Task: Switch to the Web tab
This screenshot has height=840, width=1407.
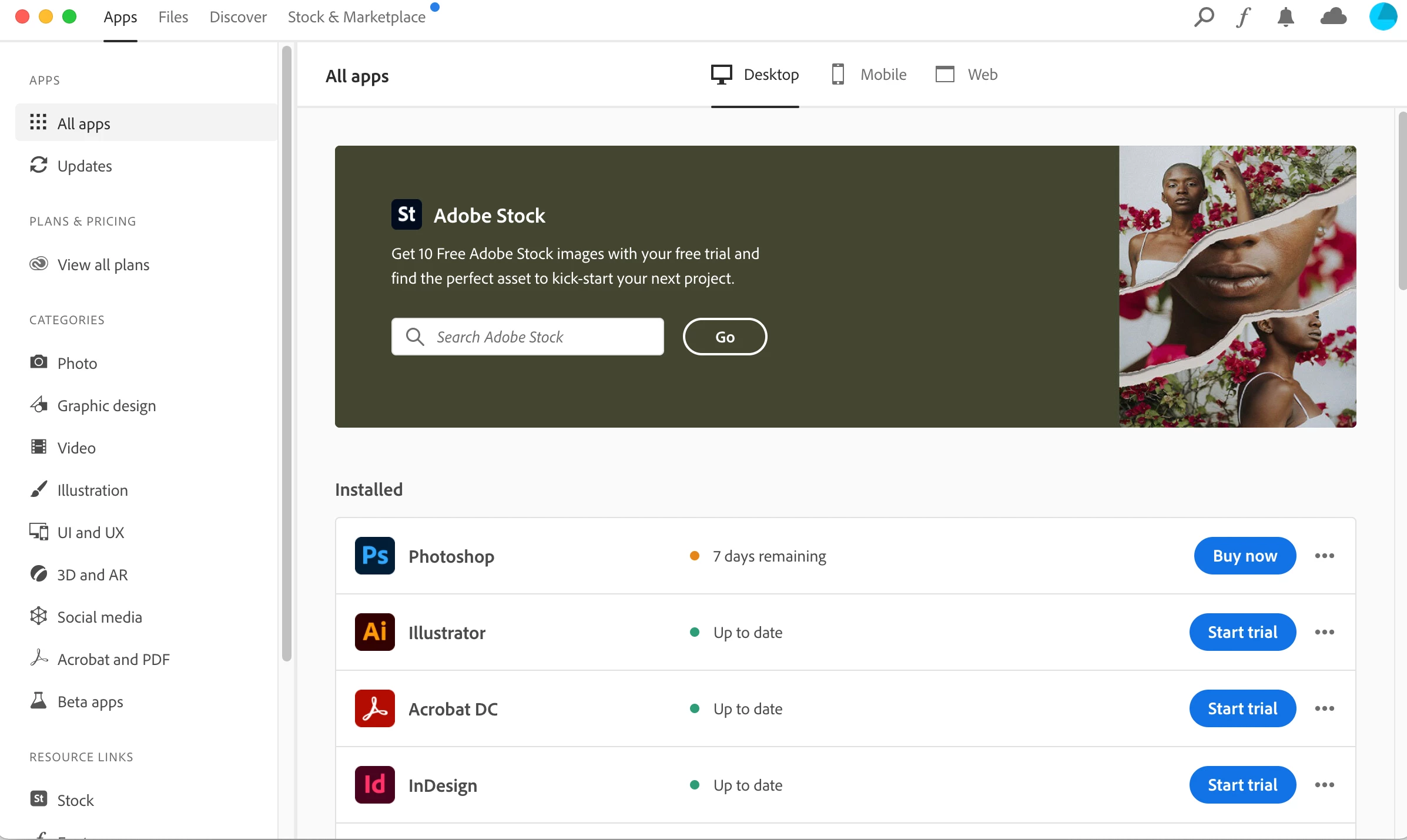Action: (x=967, y=75)
